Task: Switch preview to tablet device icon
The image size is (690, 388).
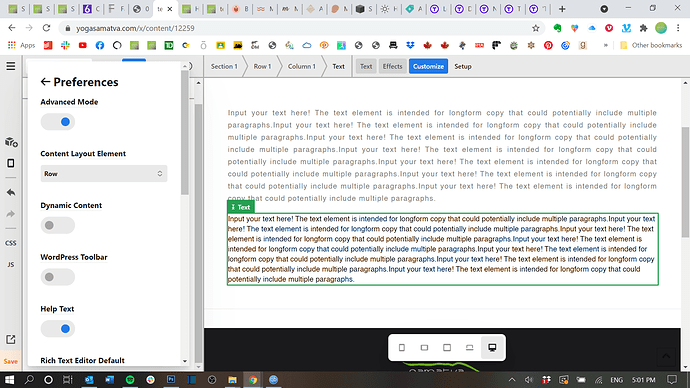Action: (447, 348)
